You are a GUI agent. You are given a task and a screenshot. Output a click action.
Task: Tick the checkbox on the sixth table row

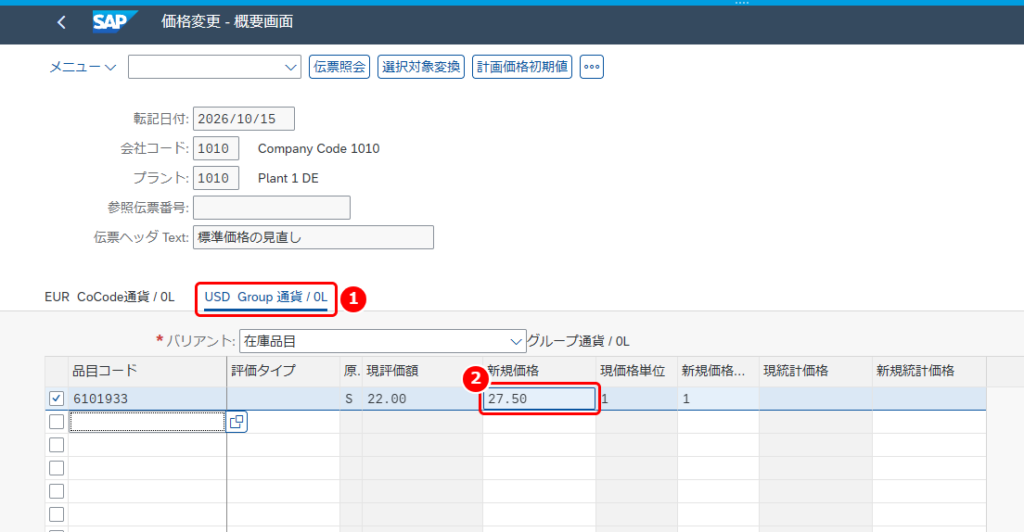[x=57, y=514]
